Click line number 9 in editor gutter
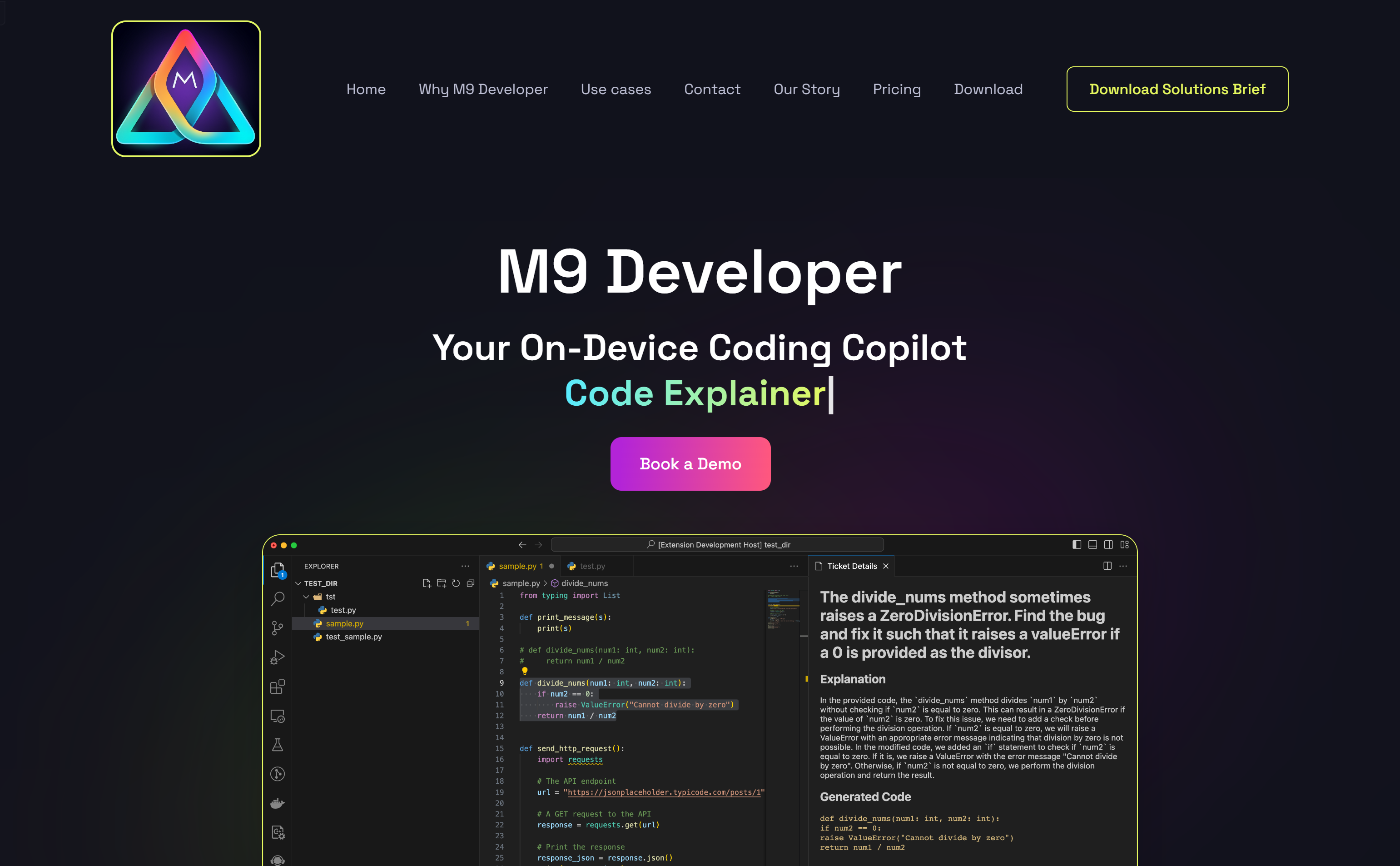Image resolution: width=1400 pixels, height=866 pixels. (x=501, y=683)
